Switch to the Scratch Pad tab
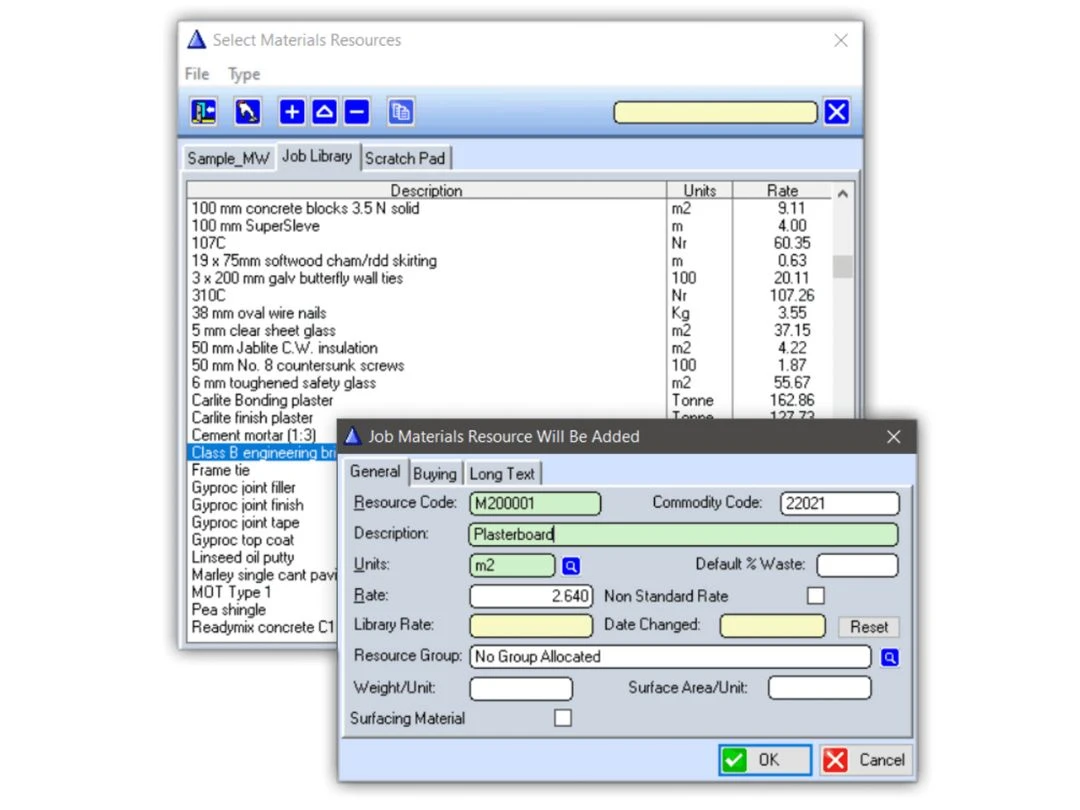The width and height of the screenshot is (1080, 810). [405, 158]
